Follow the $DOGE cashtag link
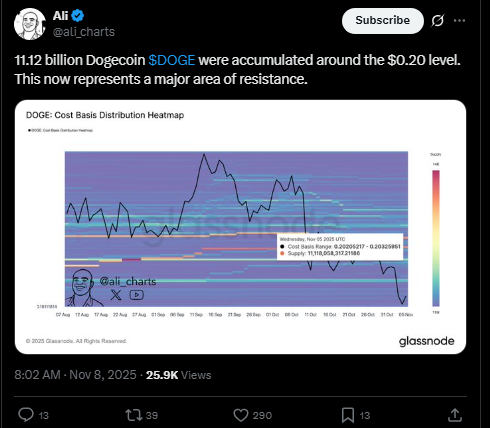This screenshot has width=490, height=428. 172,60
